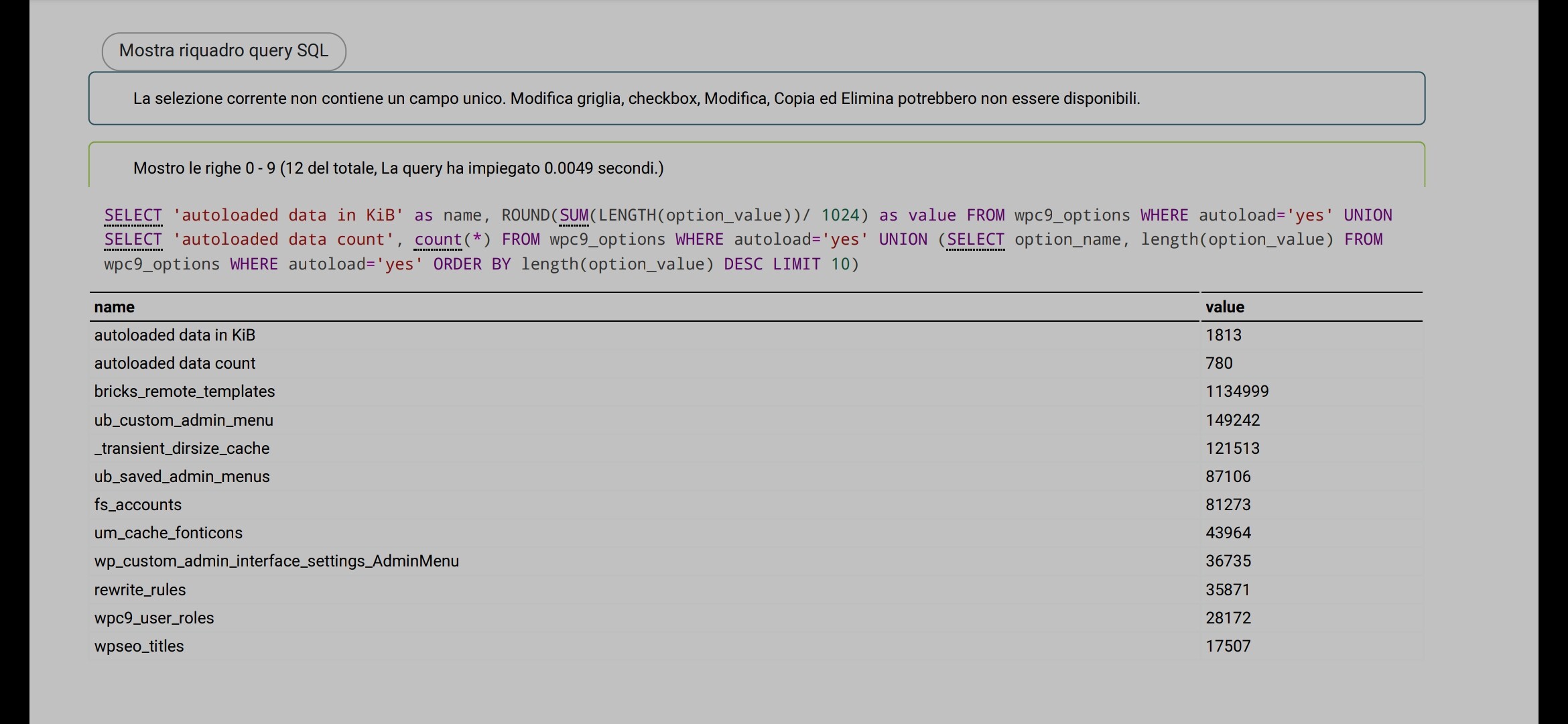Click the ORDER BY clause in the SQL query
This screenshot has height=724, width=1568.
tap(472, 264)
